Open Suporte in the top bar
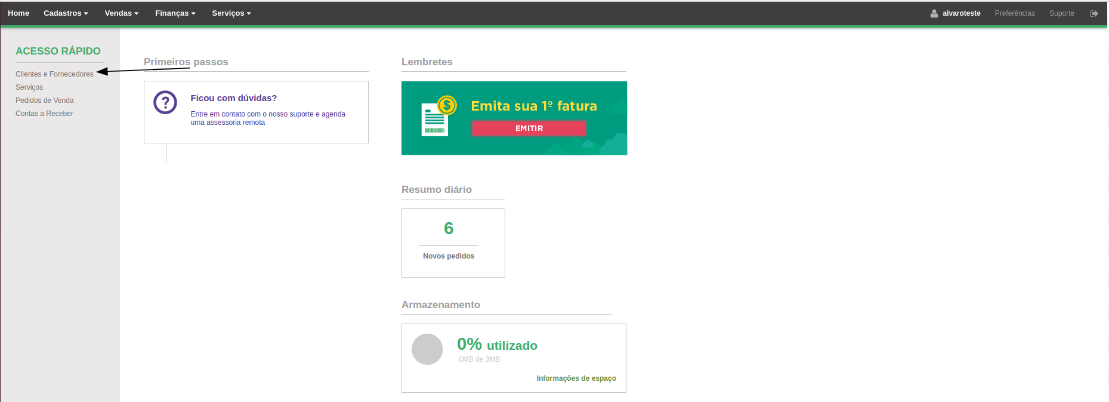 click(1062, 13)
